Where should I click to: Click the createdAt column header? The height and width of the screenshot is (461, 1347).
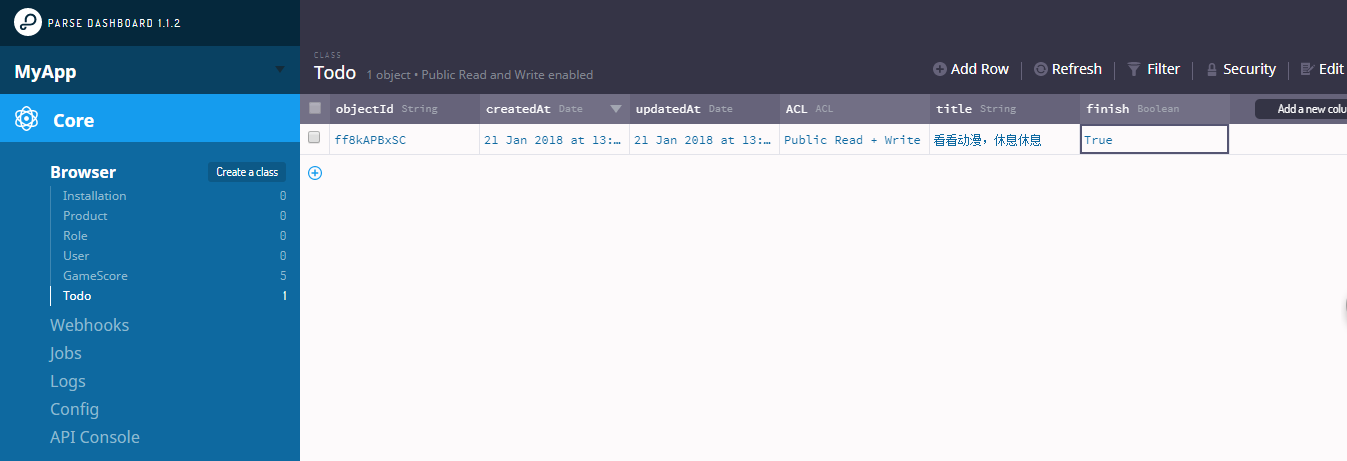pyautogui.click(x=554, y=108)
